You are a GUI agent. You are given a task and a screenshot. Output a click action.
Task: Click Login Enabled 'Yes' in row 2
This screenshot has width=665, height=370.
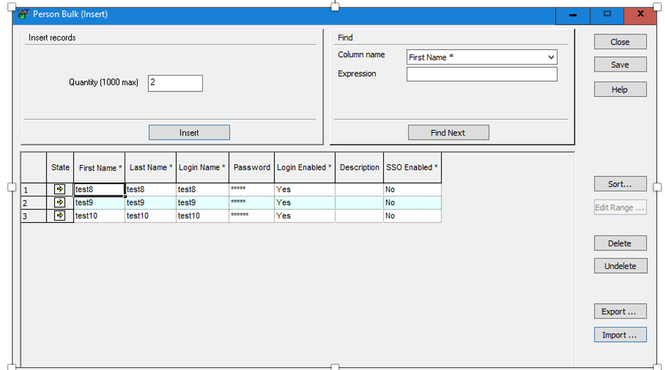coord(305,202)
